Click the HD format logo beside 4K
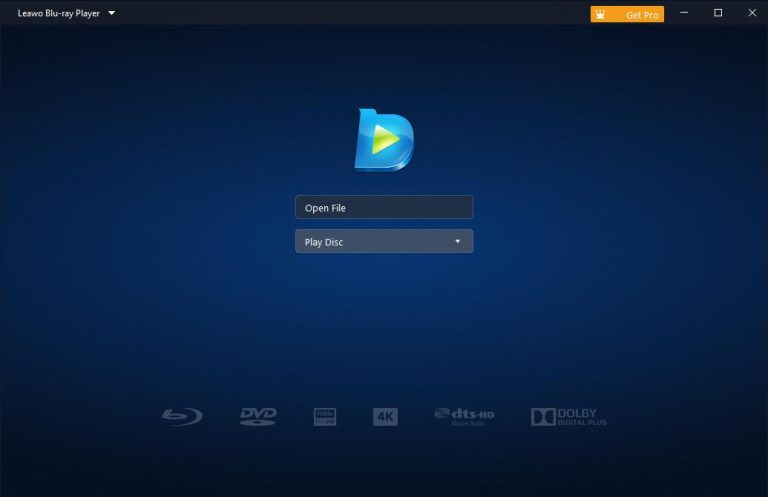This screenshot has width=768, height=497. point(325,417)
